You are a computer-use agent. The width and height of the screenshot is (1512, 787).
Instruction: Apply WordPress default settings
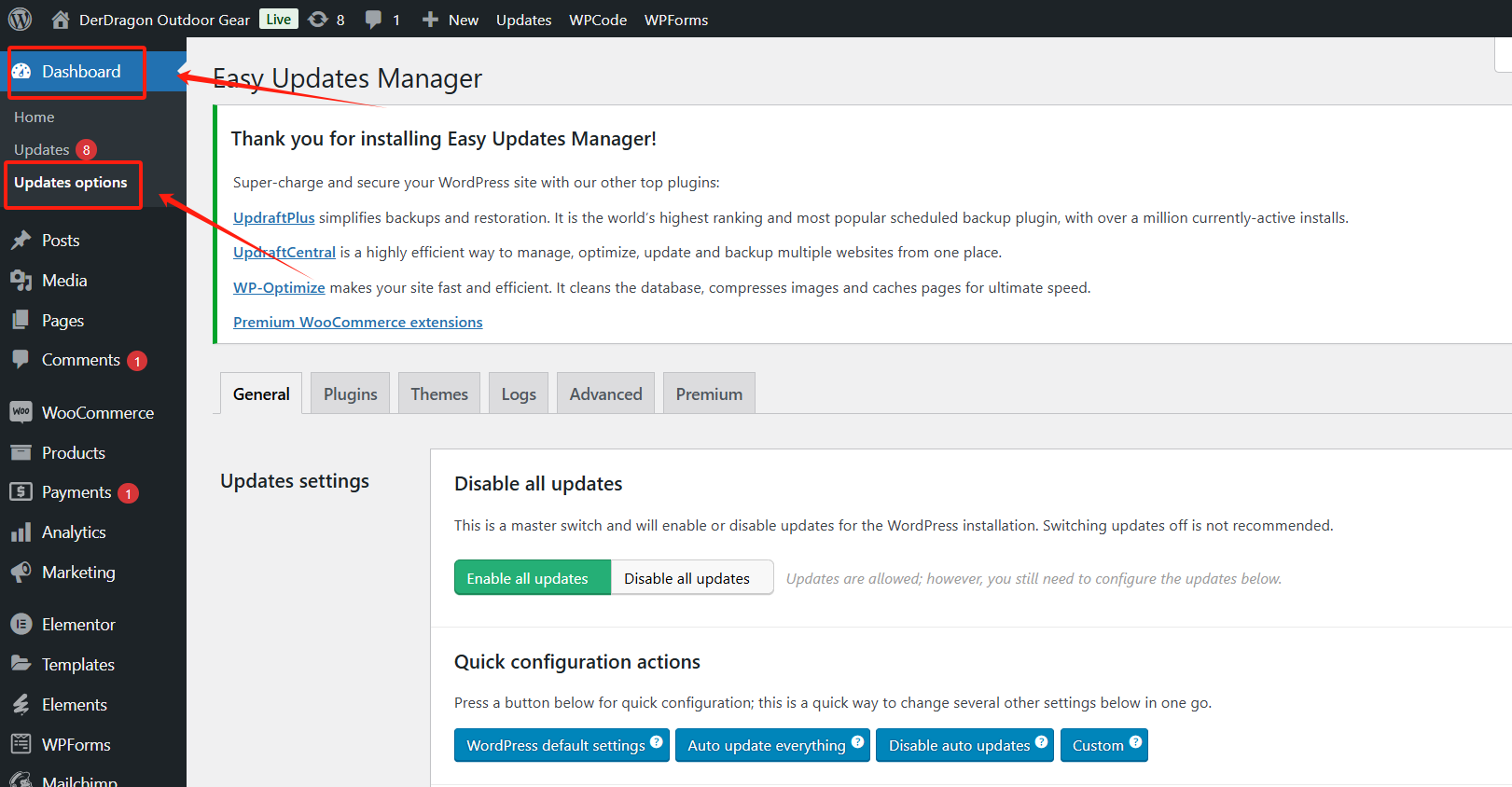pos(562,745)
